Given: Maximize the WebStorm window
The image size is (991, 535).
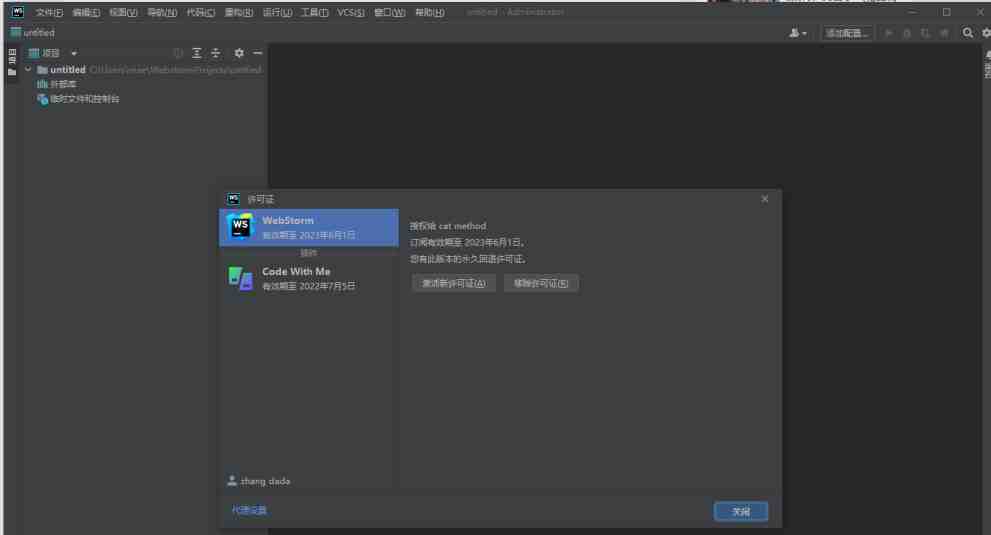Looking at the screenshot, I should [946, 12].
